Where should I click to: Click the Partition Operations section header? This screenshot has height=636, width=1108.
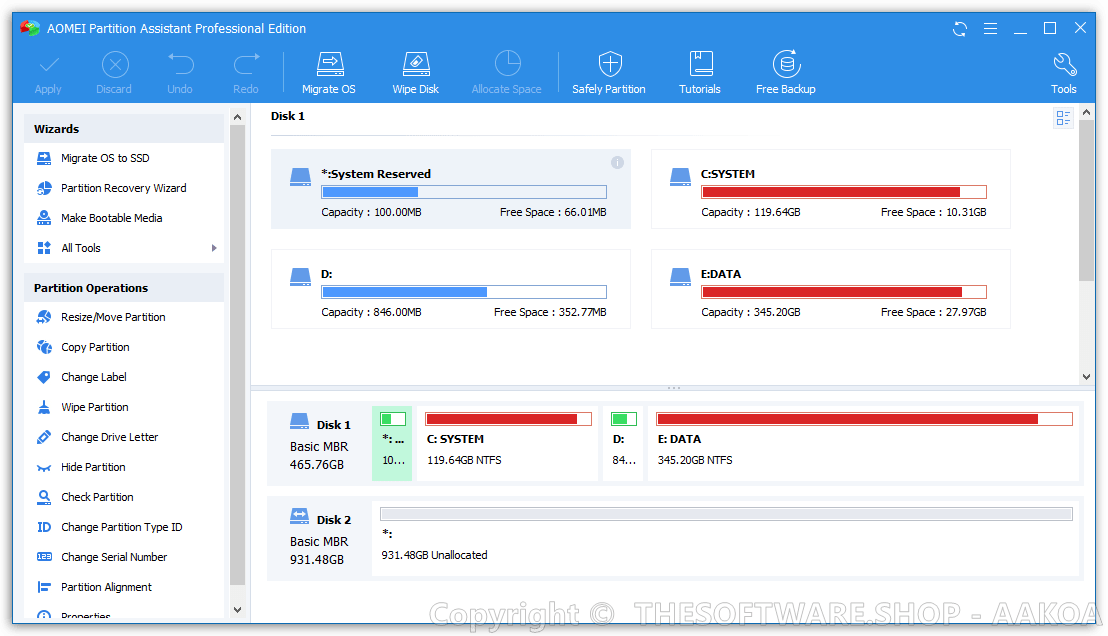pyautogui.click(x=124, y=288)
